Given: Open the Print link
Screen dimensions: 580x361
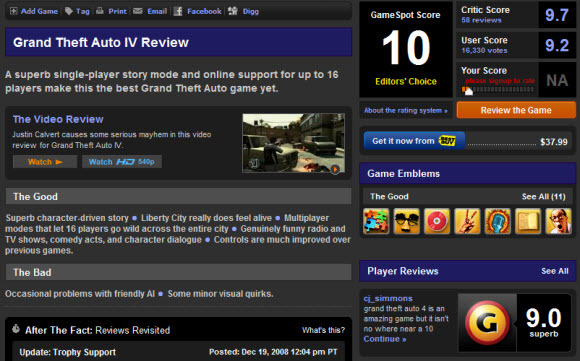Looking at the screenshot, I should pyautogui.click(x=117, y=11).
